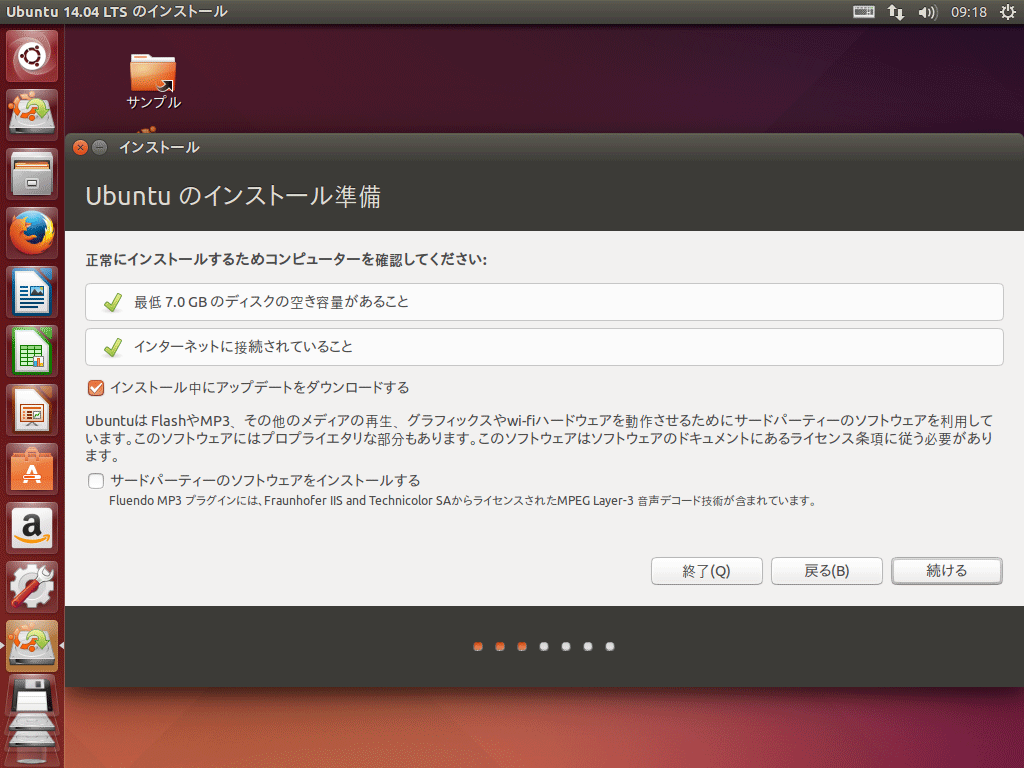Click the 戻る(B) button
1024x768 pixels.
(x=827, y=571)
